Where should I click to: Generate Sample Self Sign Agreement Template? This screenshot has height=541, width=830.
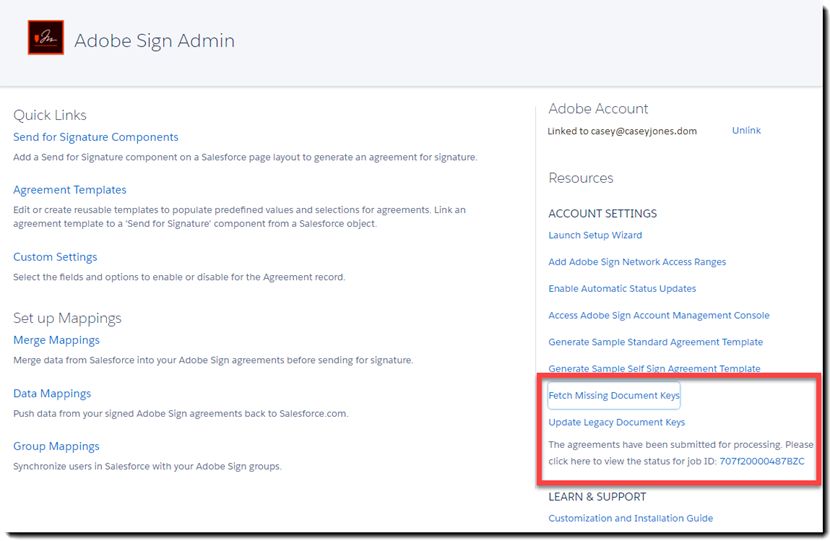tap(654, 368)
